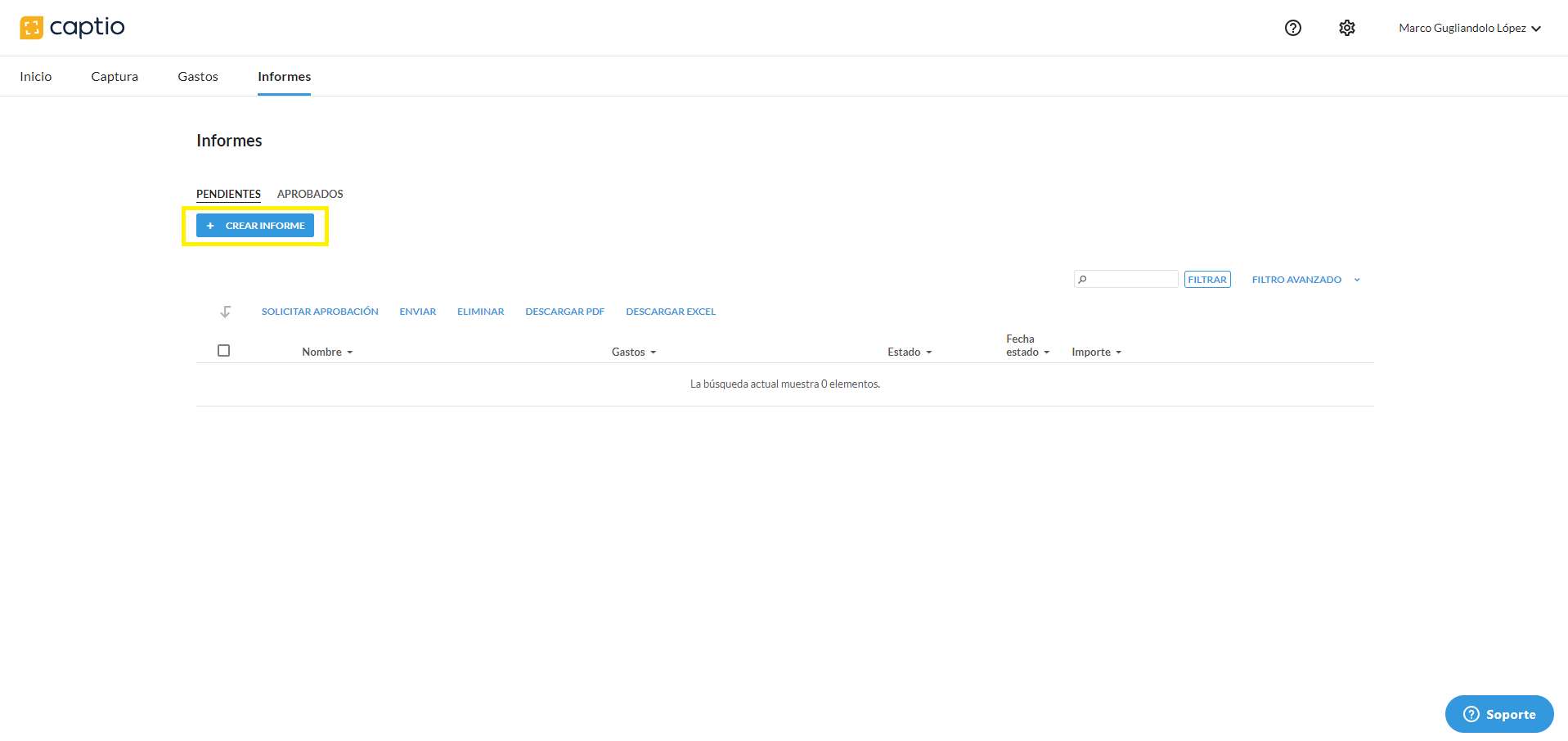1568x741 pixels.
Task: Switch to the Gastos tab
Action: click(x=198, y=76)
